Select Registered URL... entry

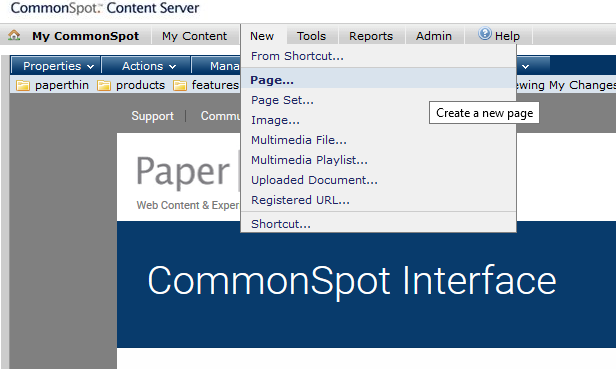point(378,200)
